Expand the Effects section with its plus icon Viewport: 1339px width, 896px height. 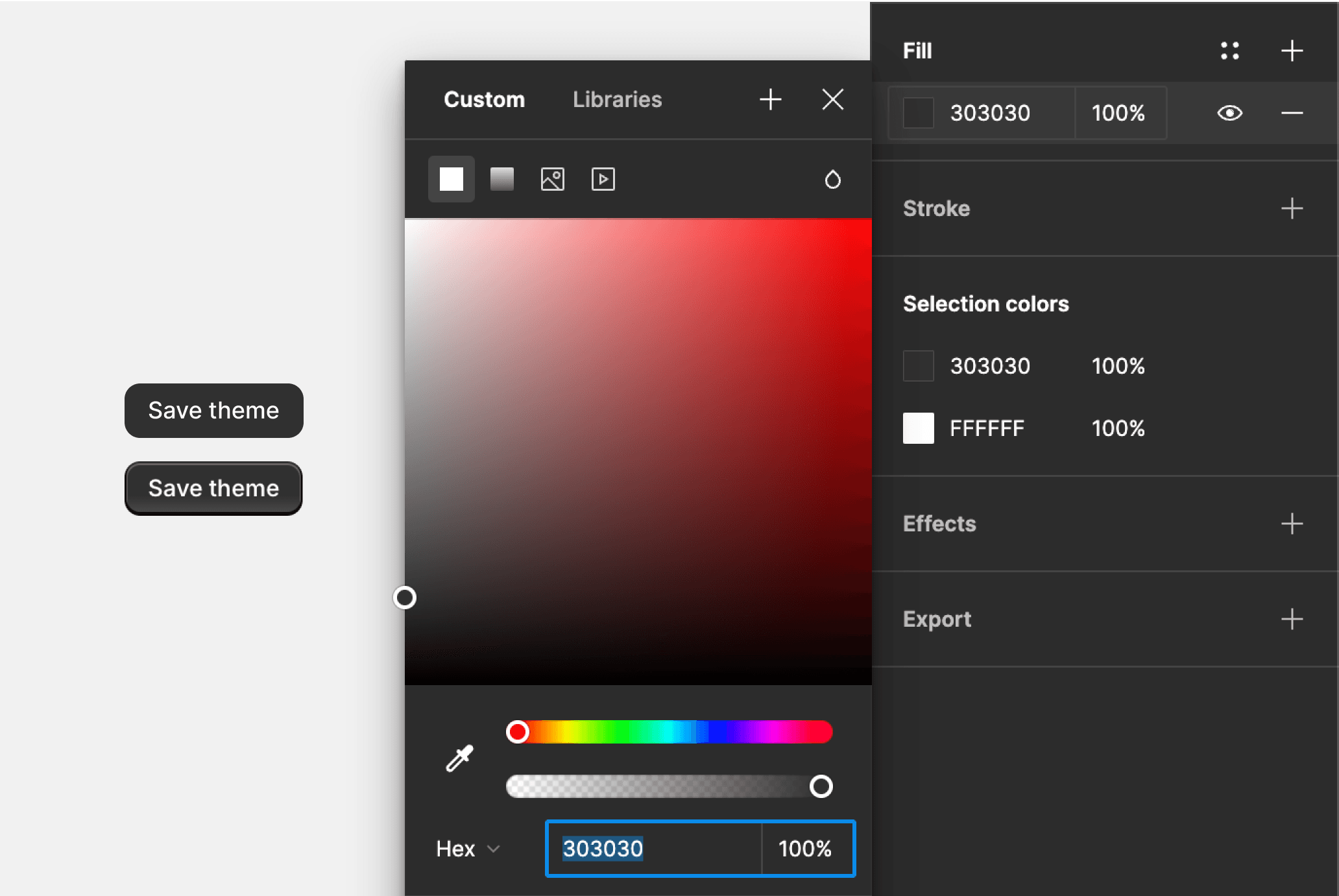point(1292,524)
